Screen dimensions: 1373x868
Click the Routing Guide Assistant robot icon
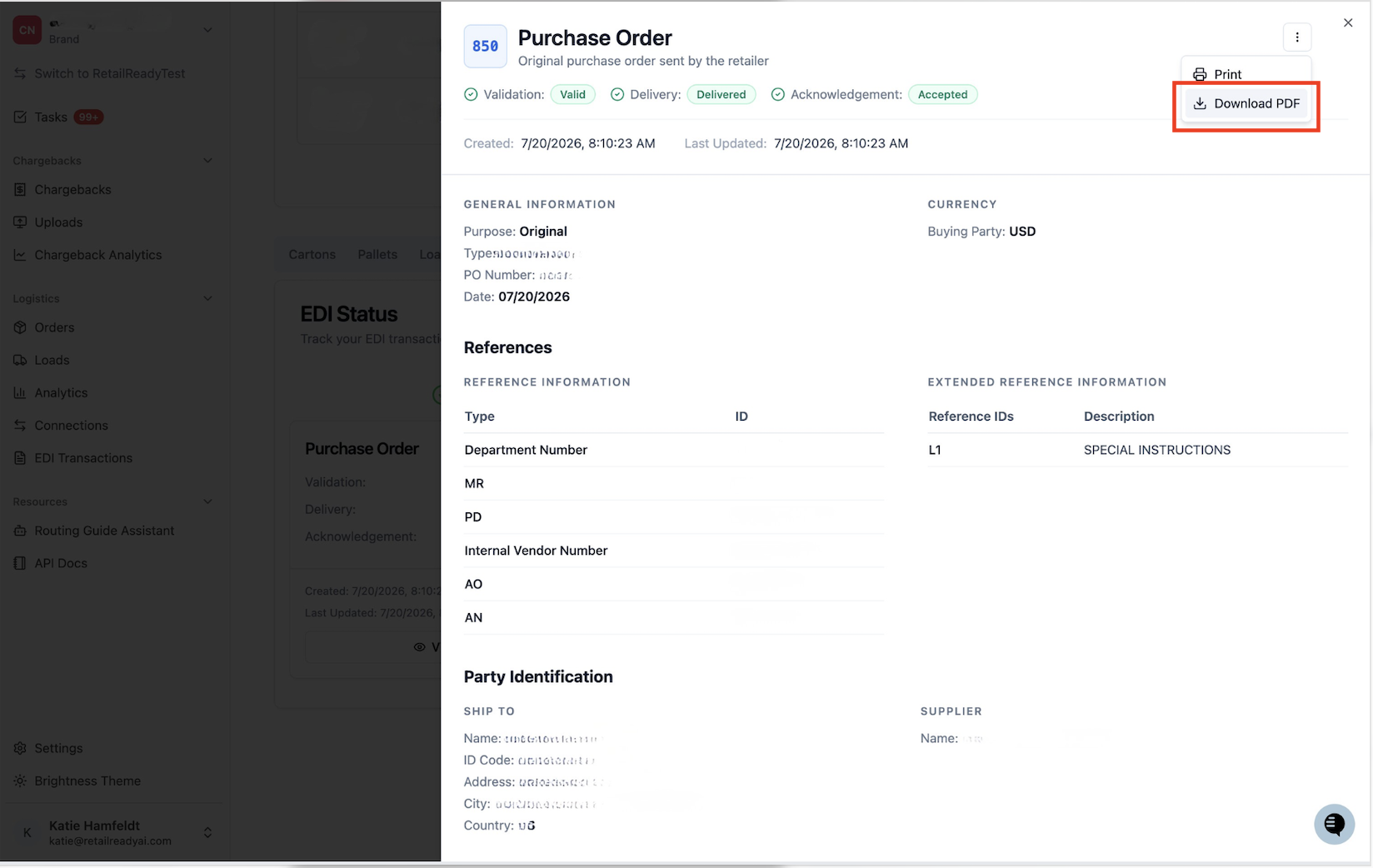(20, 531)
